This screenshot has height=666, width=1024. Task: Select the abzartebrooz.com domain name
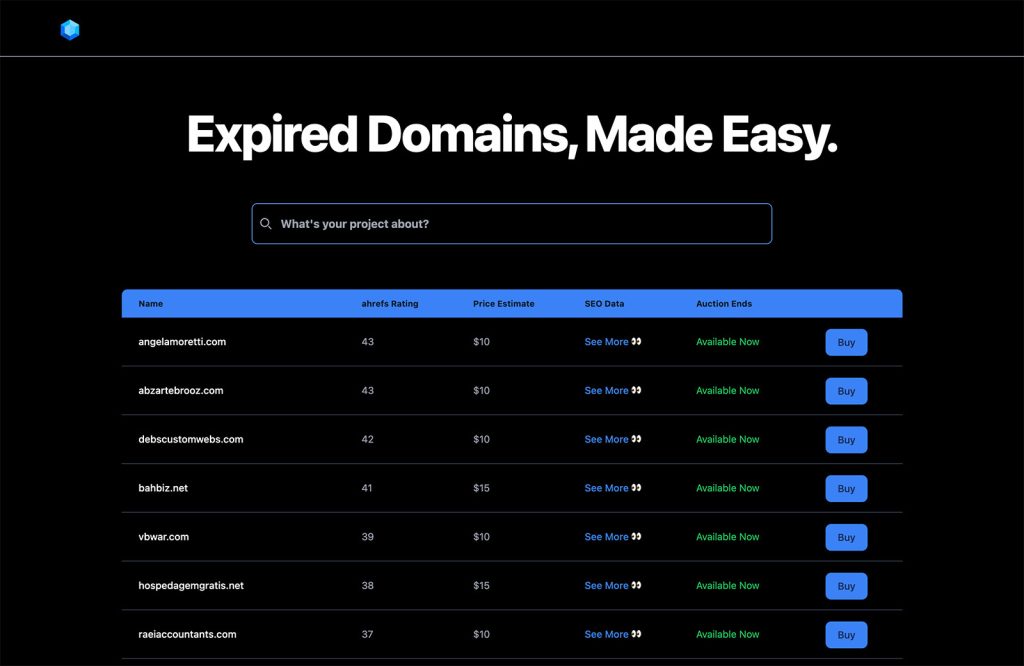click(x=181, y=390)
